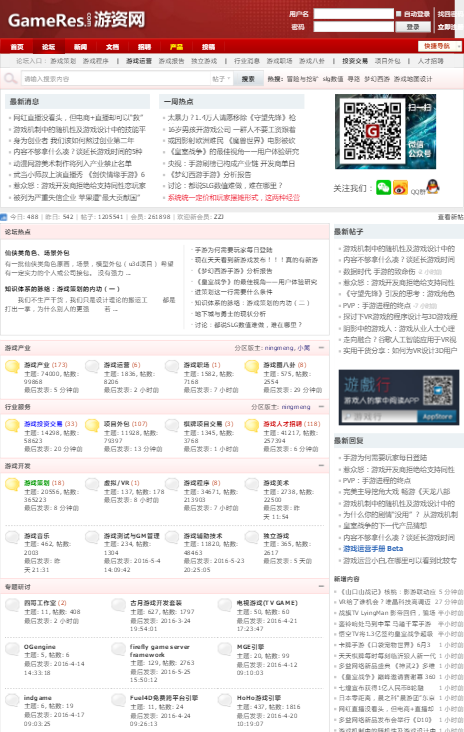Image resolution: width=464 pixels, height=732 pixels.
Task: Open 《梦幻西游手游》分析报告 in 一周热点
Action: (210, 175)
